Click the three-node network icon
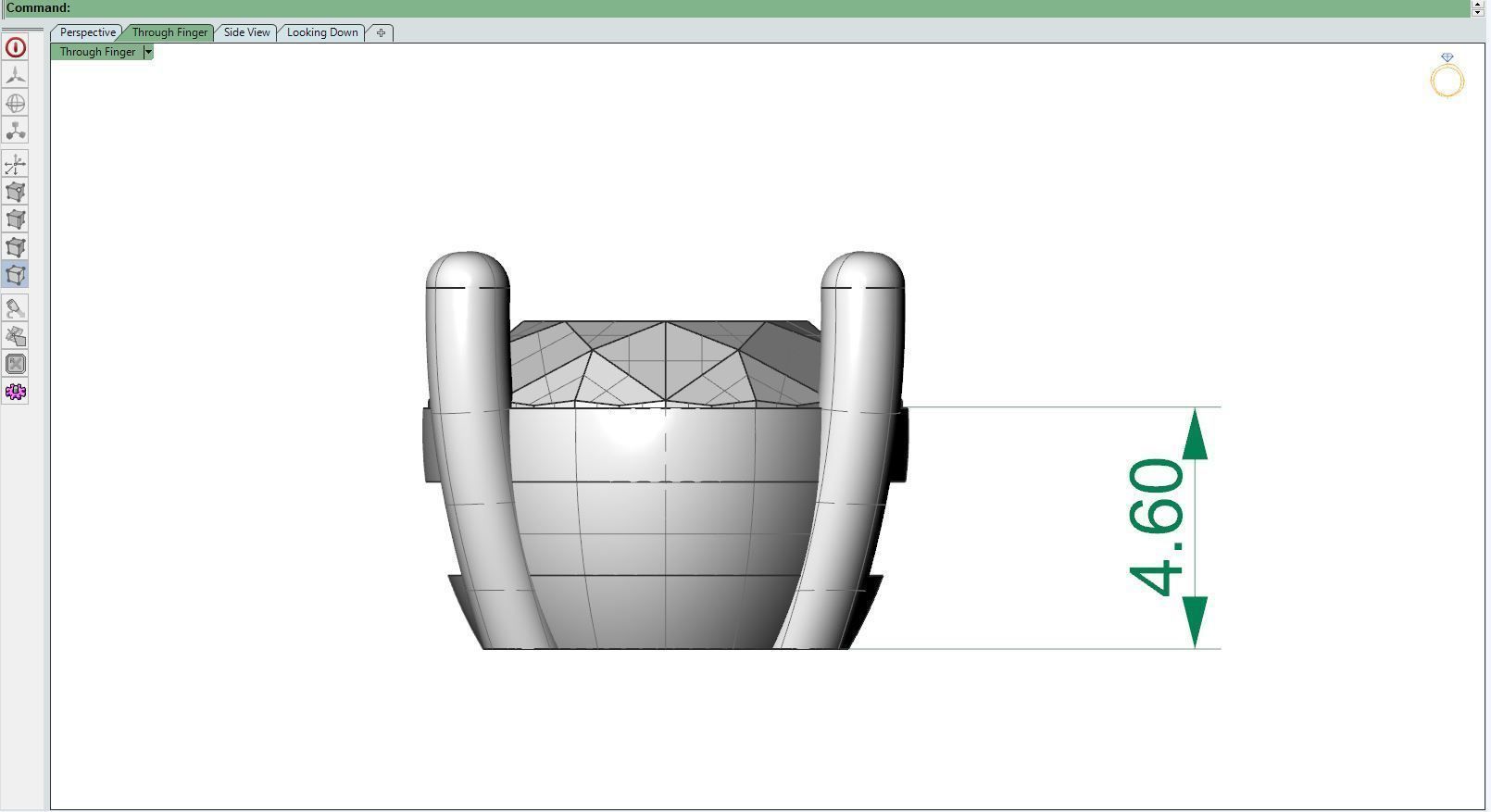The height and width of the screenshot is (812, 1491). click(x=16, y=131)
